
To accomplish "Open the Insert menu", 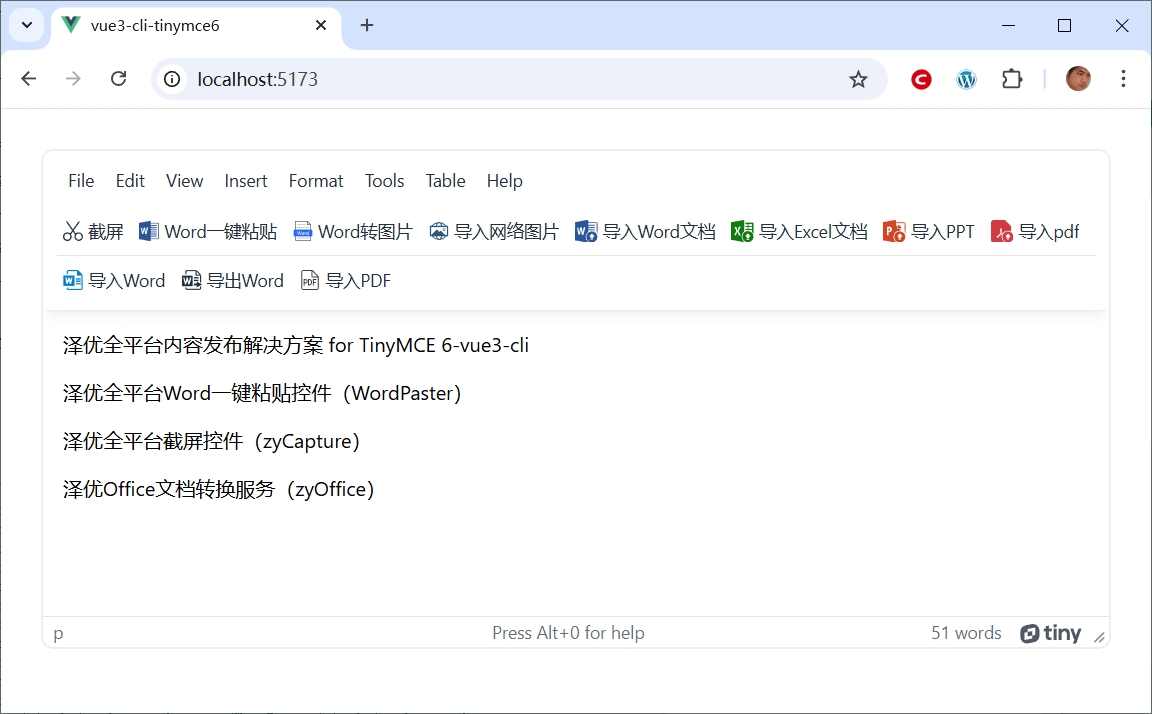I will point(246,181).
